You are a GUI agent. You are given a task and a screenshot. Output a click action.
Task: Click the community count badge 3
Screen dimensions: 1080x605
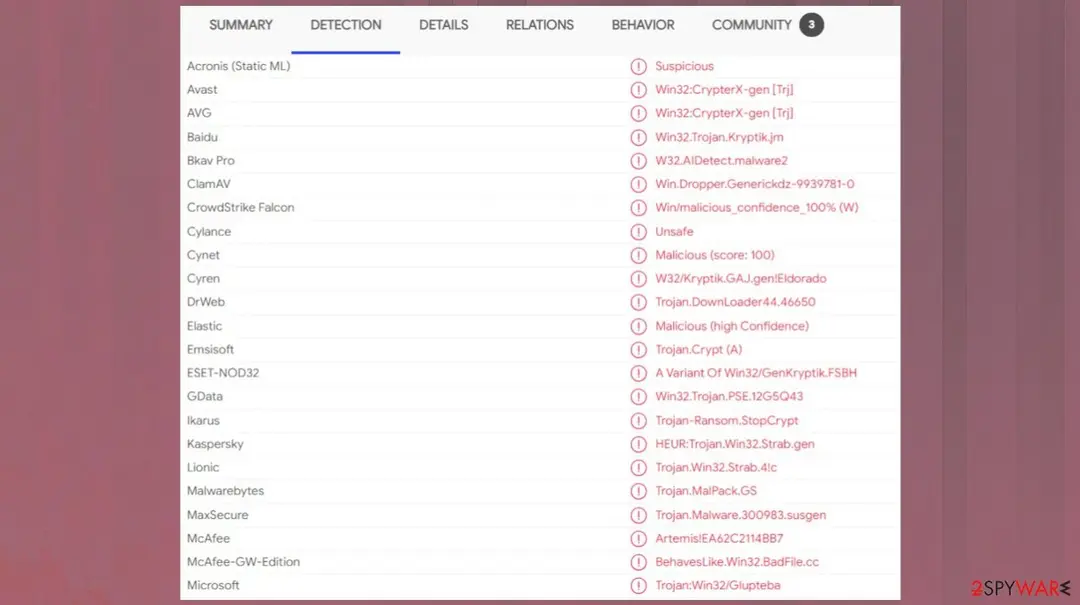coord(811,25)
